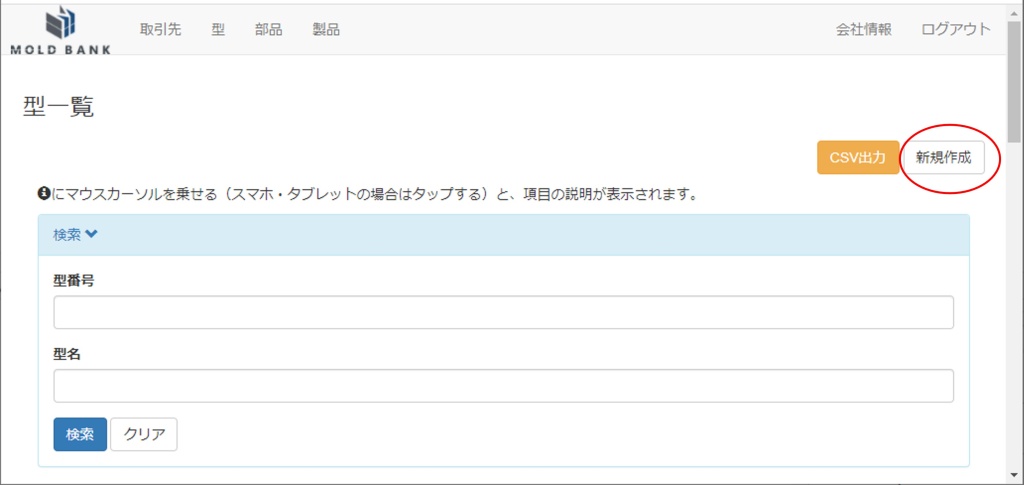Go to the 型 navigation item
The width and height of the screenshot is (1024, 485).
218,29
